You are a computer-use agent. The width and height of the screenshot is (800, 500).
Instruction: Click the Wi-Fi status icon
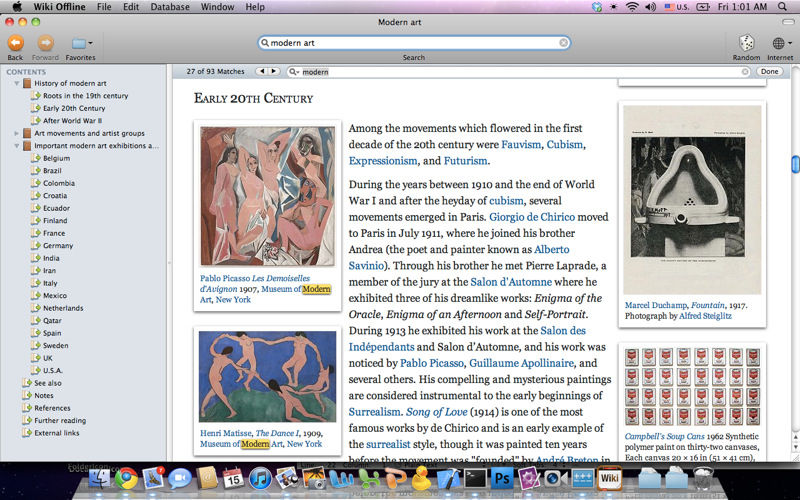(632, 7)
